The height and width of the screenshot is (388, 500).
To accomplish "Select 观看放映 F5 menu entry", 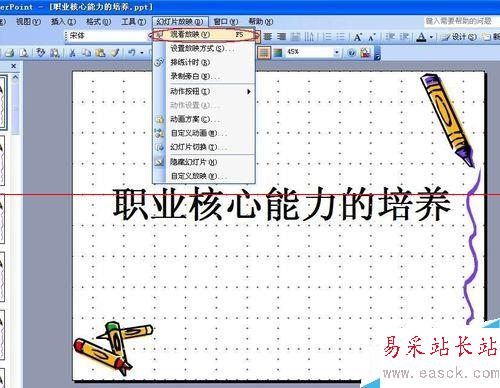I will click(205, 35).
